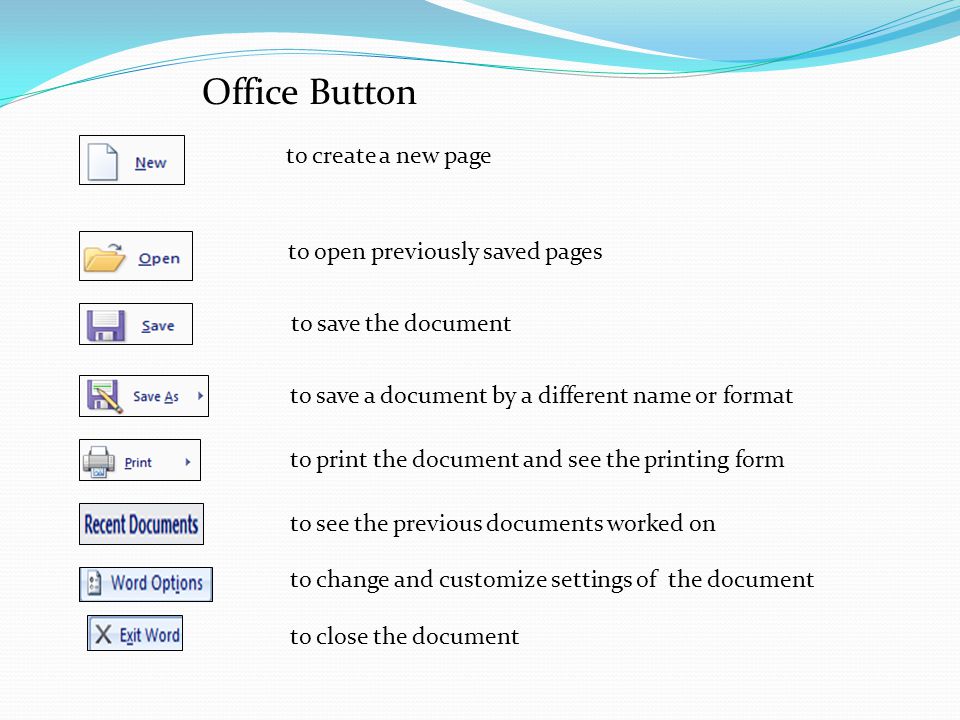
Task: Click the X icon on Exit Word
Action: 103,634
